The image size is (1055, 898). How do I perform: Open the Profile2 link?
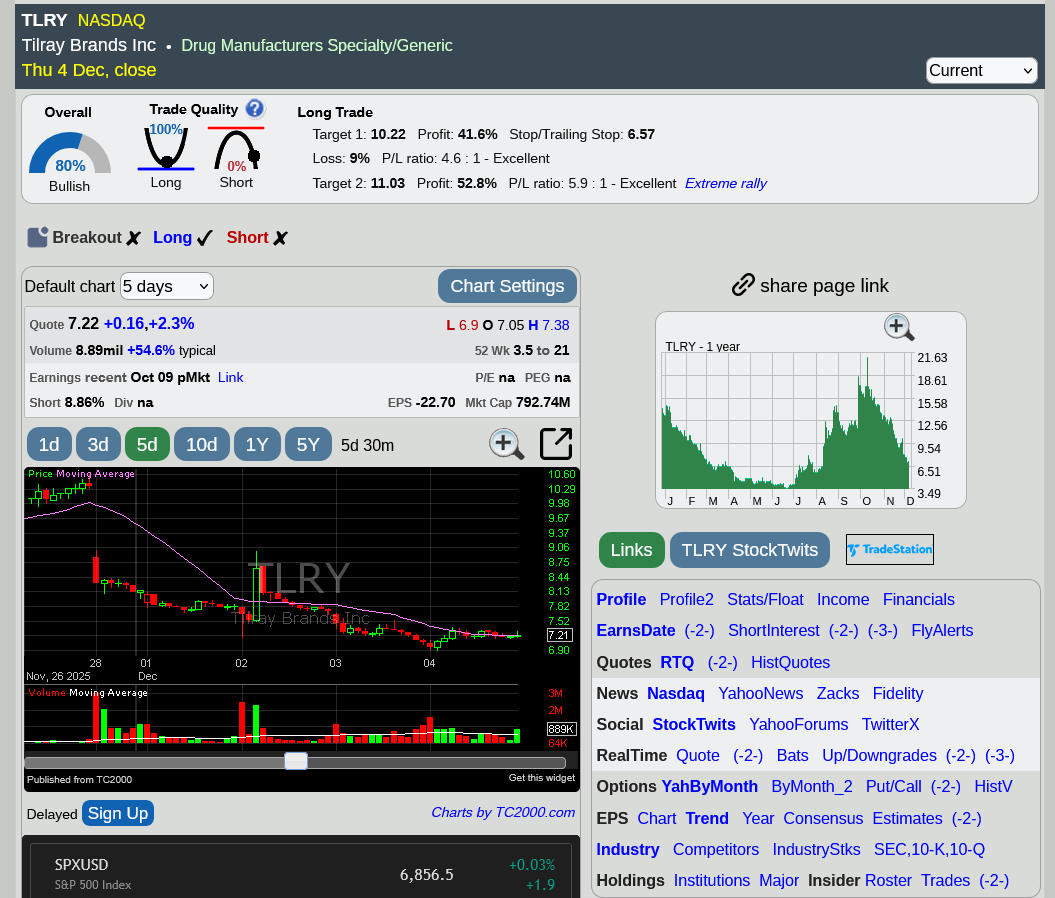686,599
